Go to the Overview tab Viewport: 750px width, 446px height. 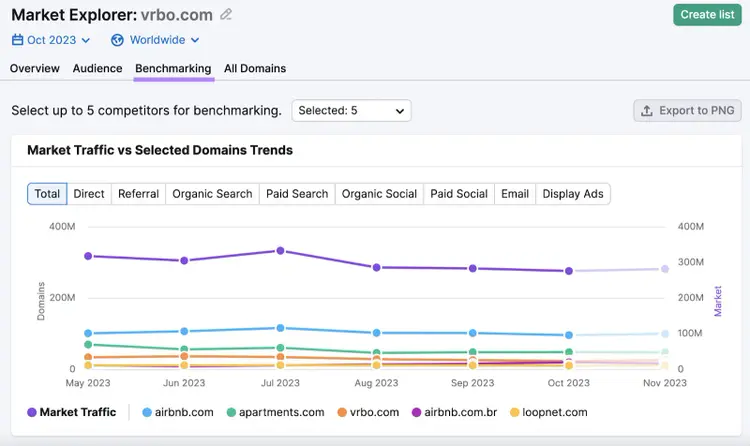35,68
